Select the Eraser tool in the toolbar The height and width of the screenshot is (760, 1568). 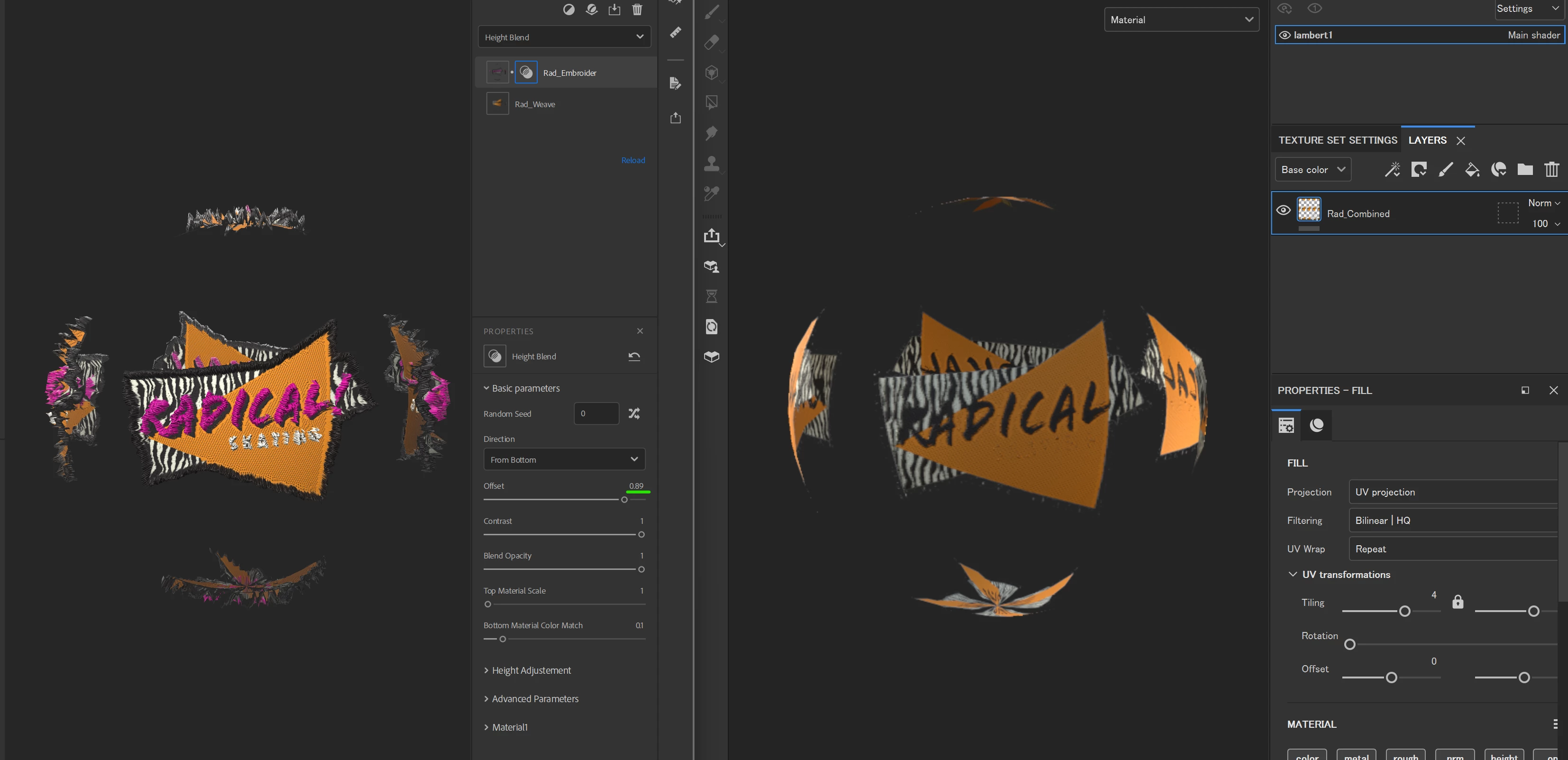tap(711, 42)
